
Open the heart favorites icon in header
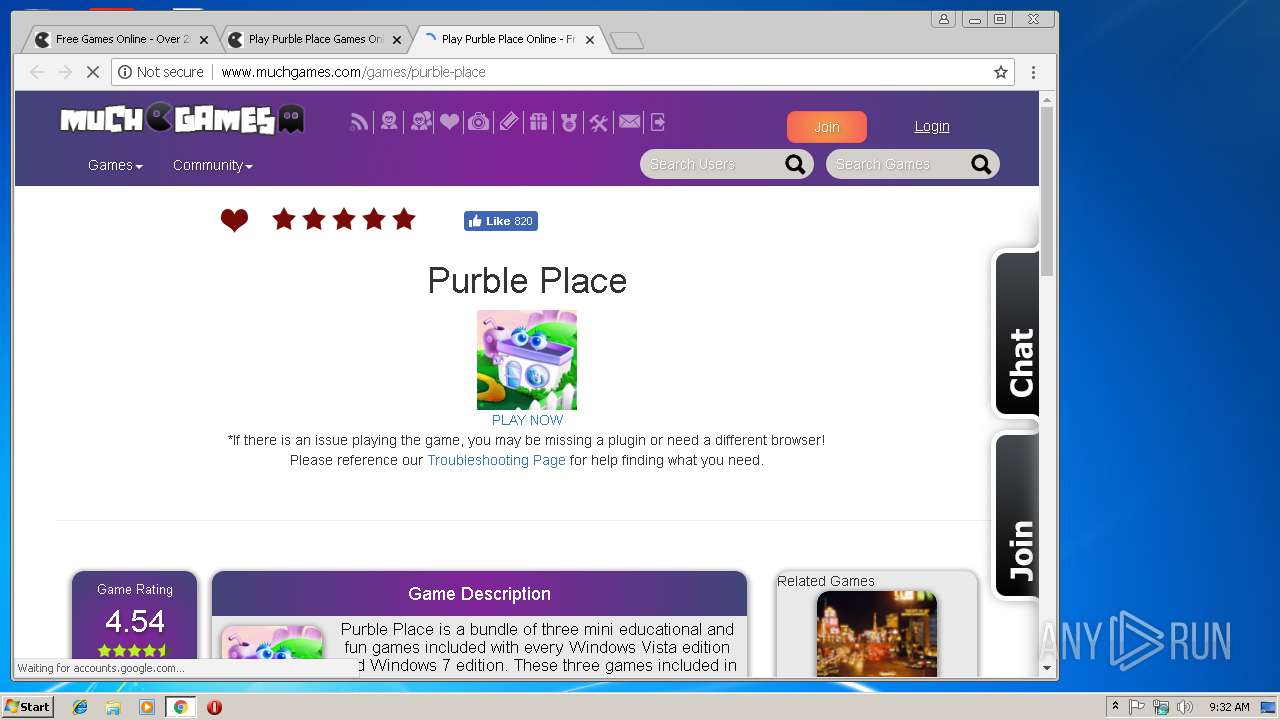[449, 122]
